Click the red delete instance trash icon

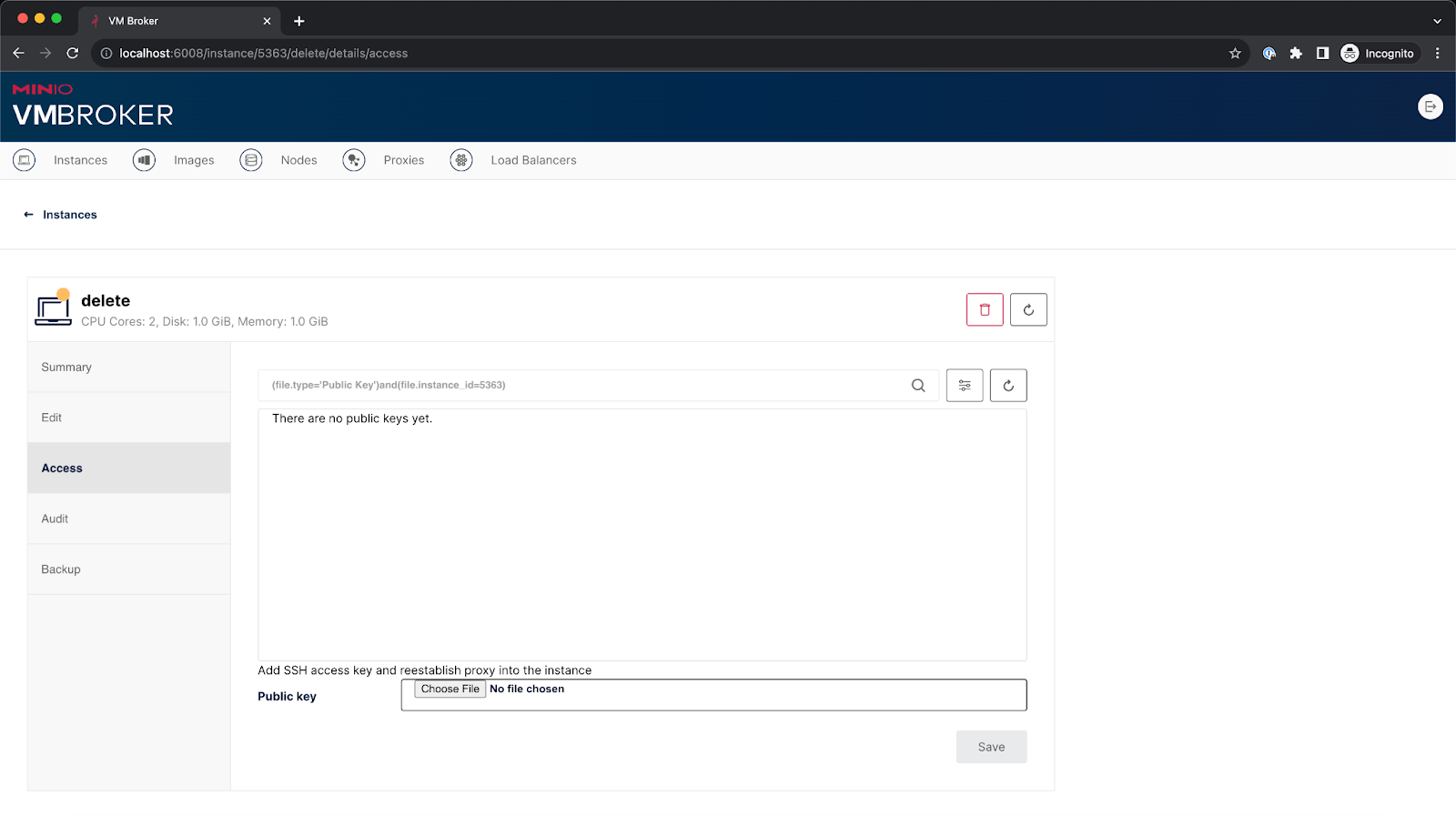point(985,310)
